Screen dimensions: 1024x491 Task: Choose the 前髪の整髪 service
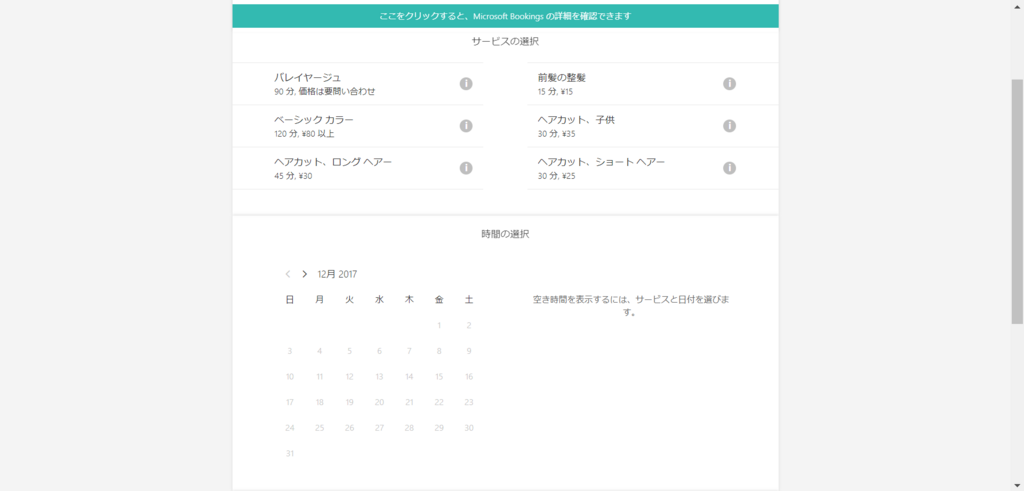pos(653,84)
